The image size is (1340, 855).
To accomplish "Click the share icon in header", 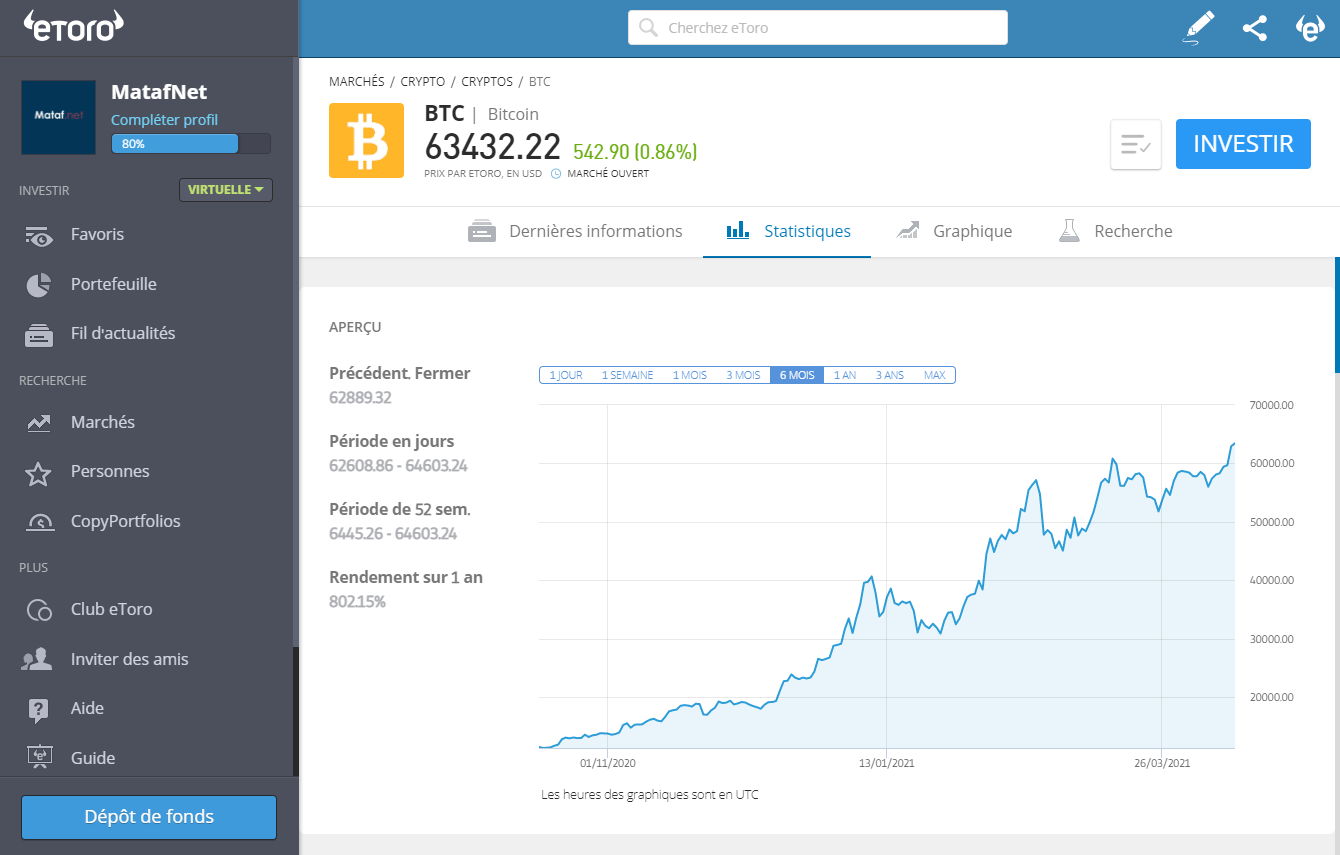I will click(1255, 28).
